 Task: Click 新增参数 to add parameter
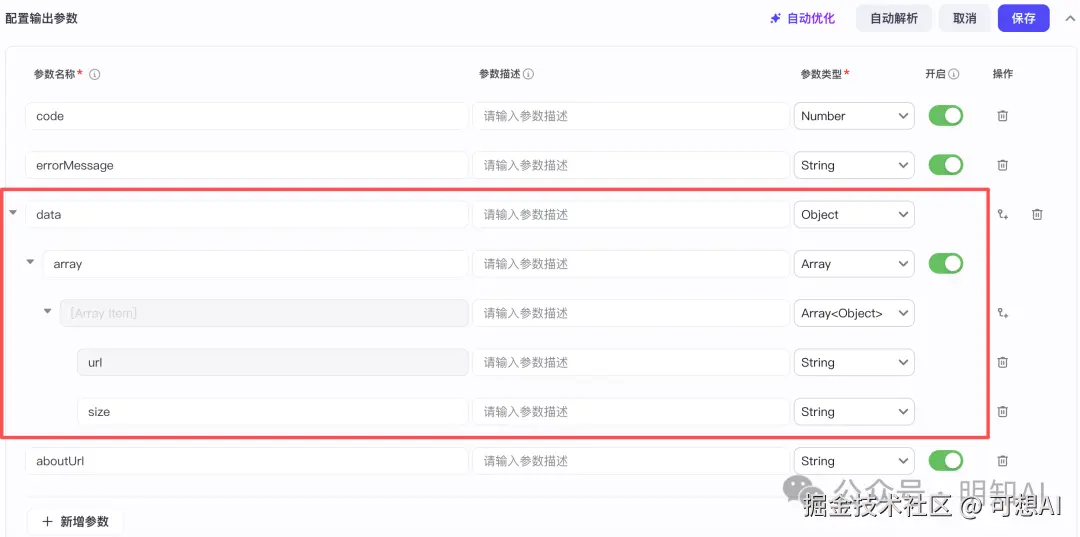[75, 521]
